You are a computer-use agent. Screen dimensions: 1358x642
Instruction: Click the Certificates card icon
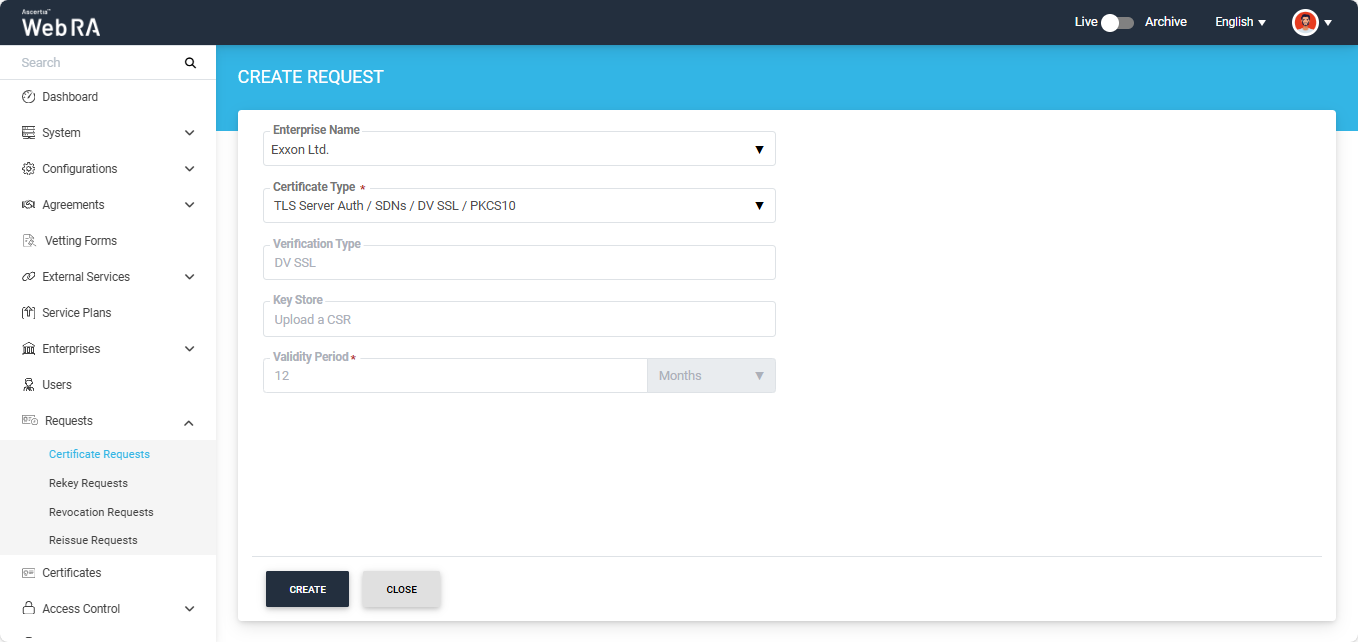29,573
